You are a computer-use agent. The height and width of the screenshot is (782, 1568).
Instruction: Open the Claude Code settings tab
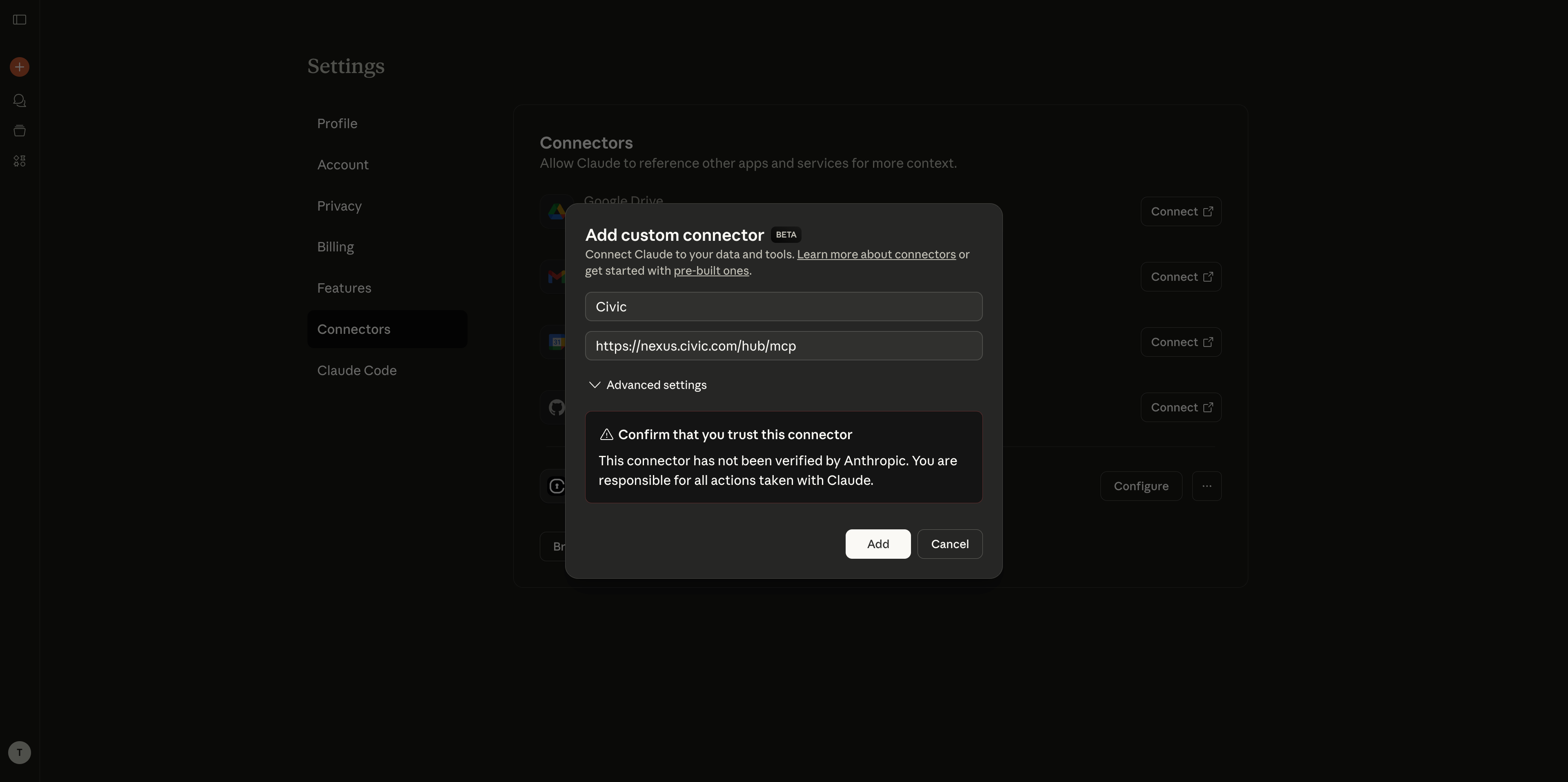[357, 370]
